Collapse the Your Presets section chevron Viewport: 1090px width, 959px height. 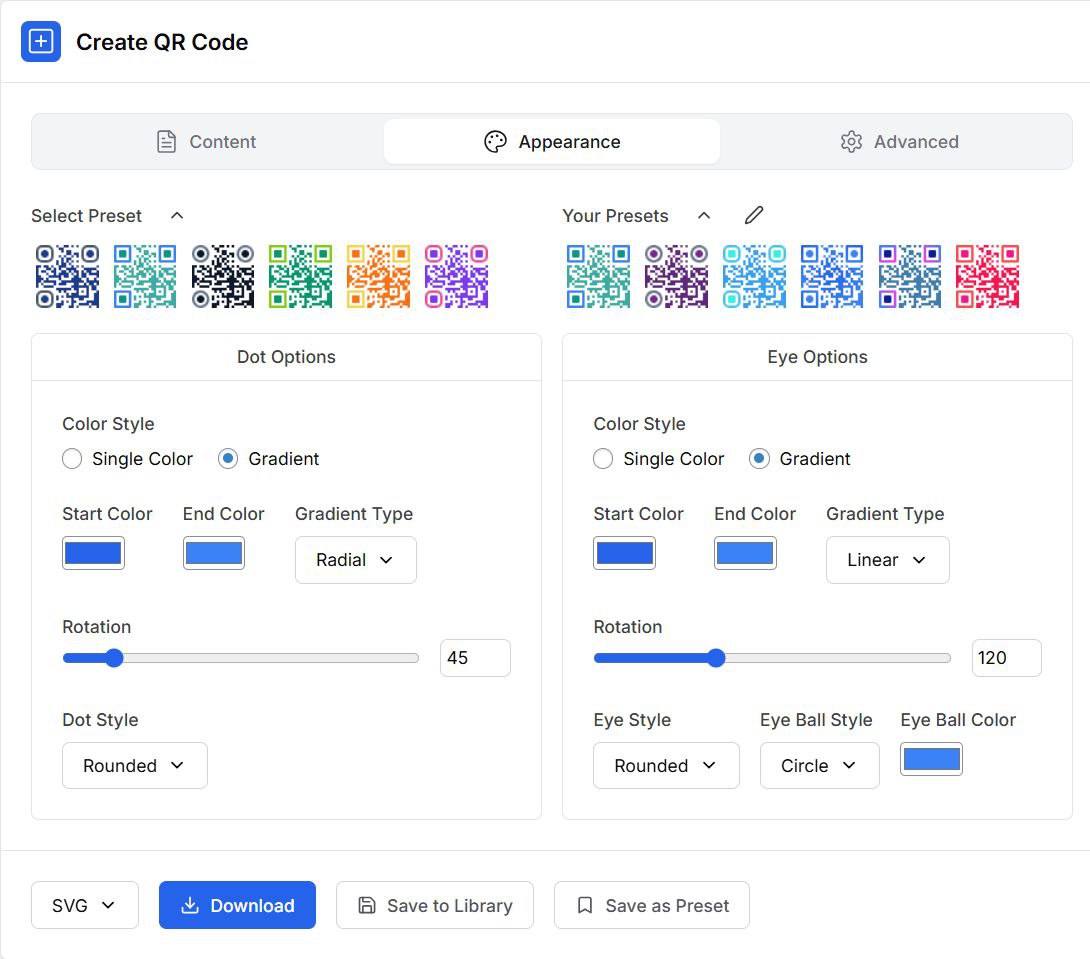click(704, 216)
